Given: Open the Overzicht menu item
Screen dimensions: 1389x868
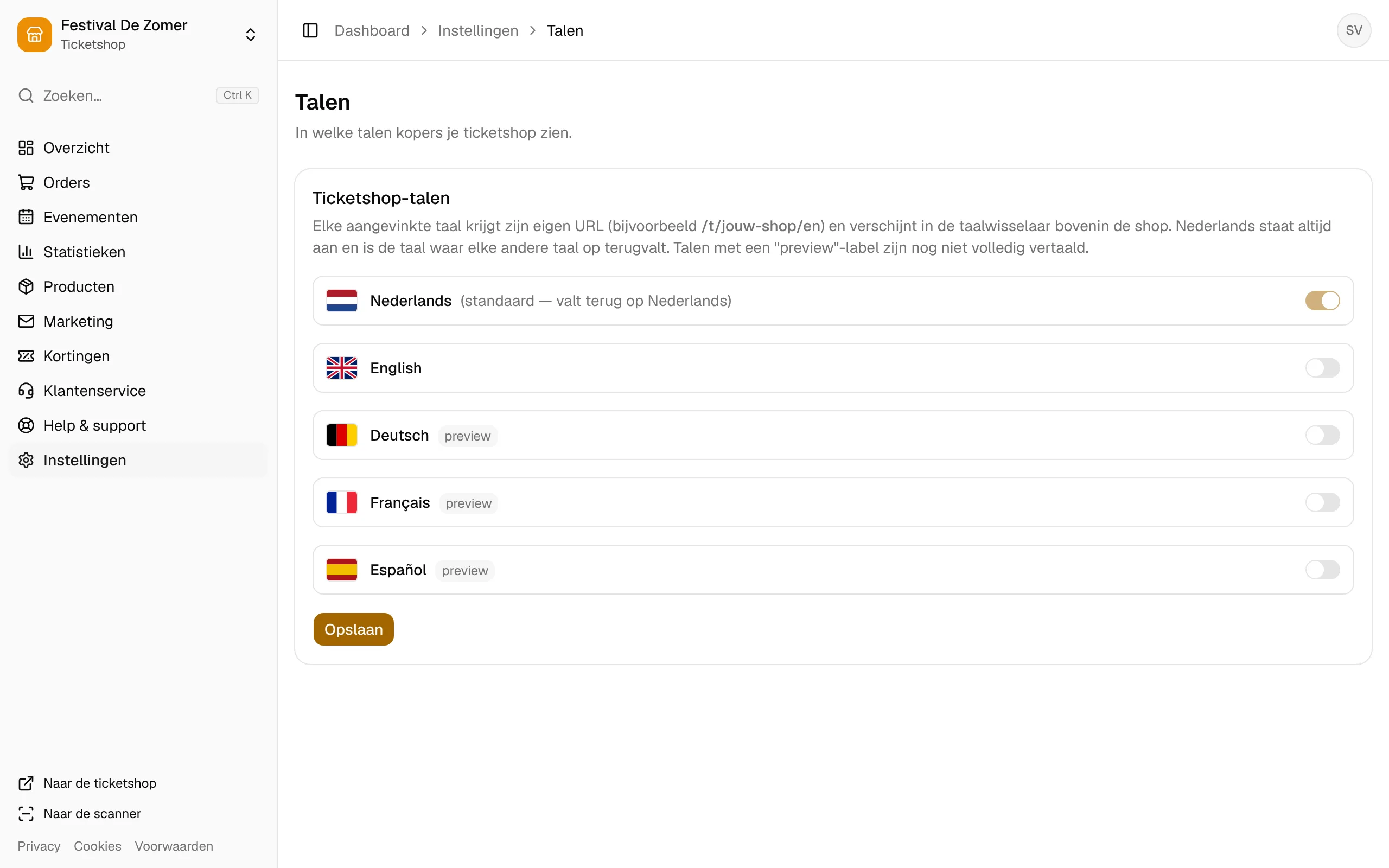Looking at the screenshot, I should pyautogui.click(x=138, y=148).
